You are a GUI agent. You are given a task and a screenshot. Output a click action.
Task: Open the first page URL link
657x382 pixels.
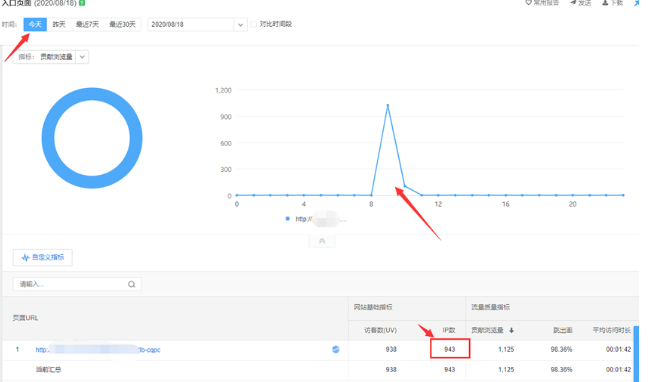(x=98, y=350)
